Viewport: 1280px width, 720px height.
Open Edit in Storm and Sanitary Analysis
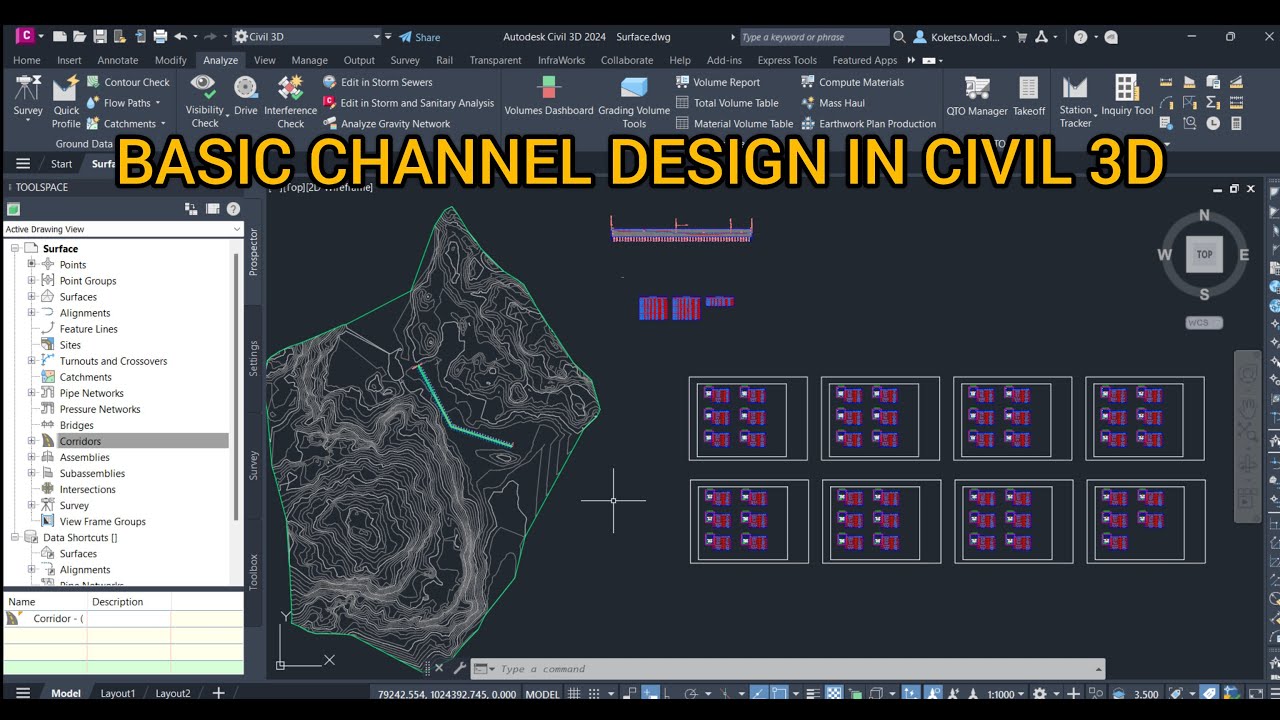click(x=409, y=103)
